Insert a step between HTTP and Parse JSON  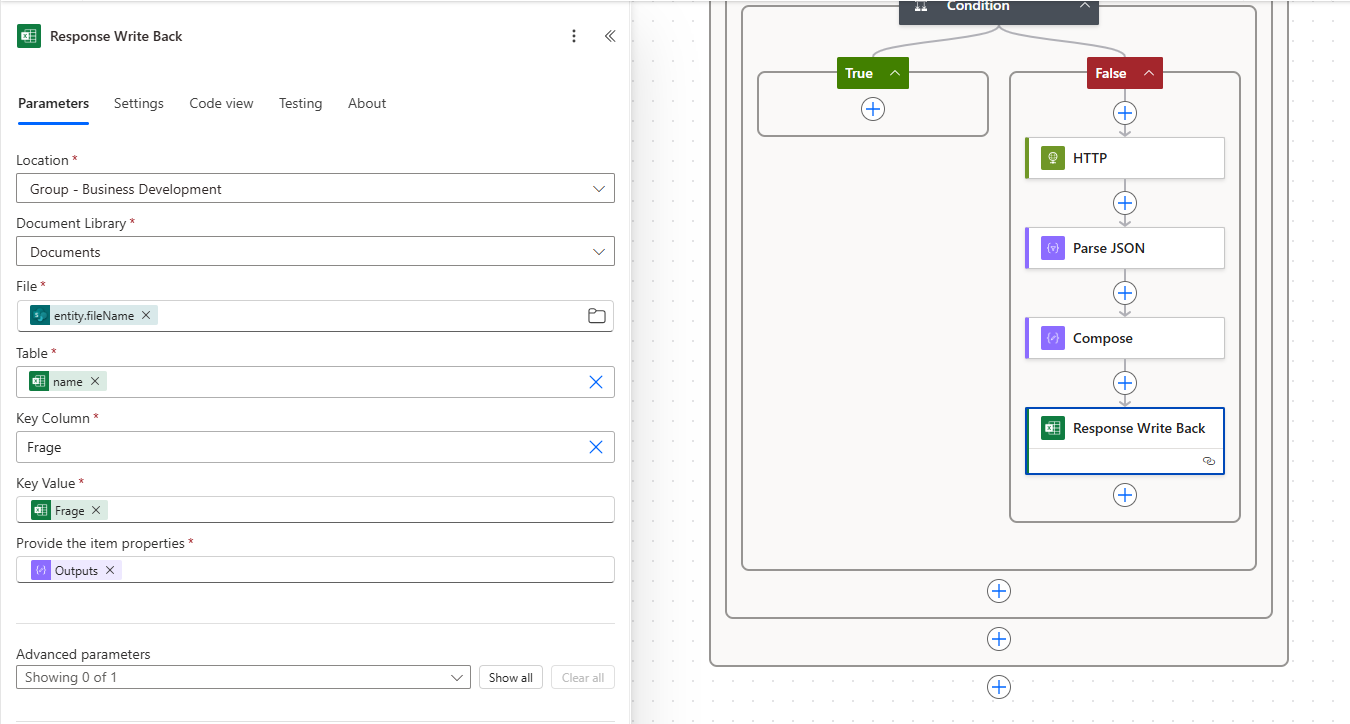1125,203
